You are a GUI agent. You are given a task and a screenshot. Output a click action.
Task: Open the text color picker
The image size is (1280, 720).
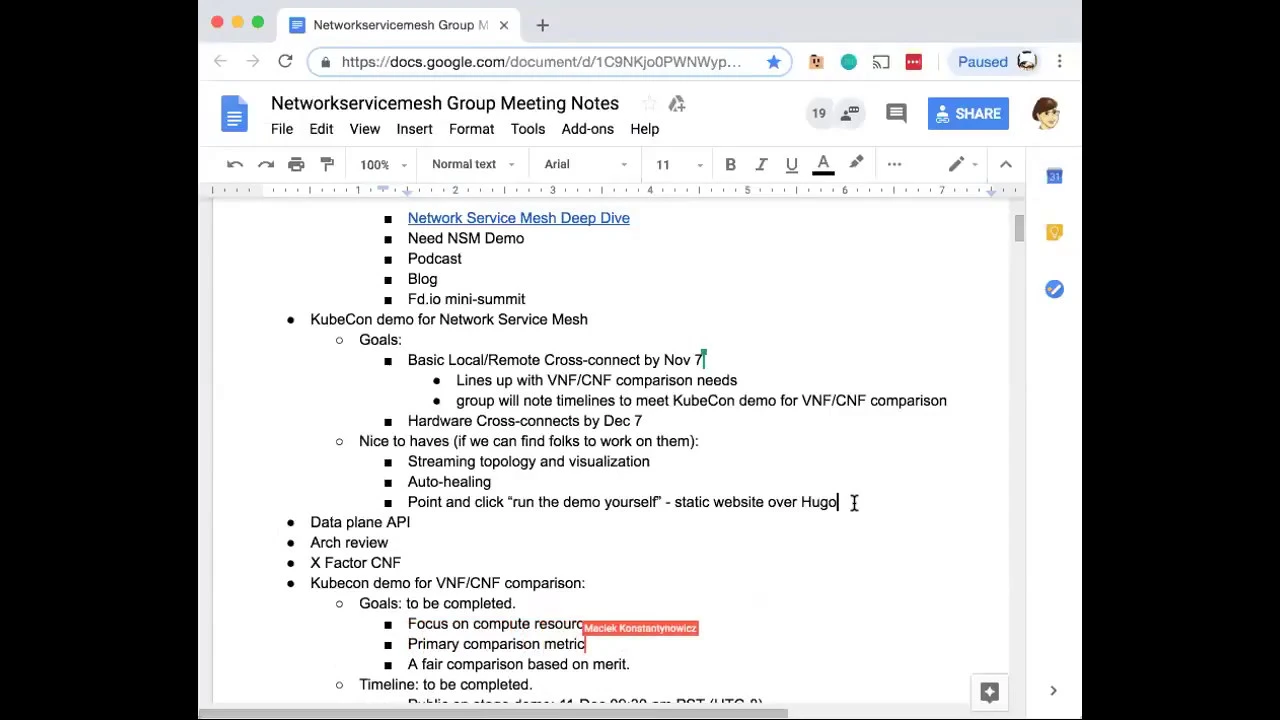[x=823, y=165]
